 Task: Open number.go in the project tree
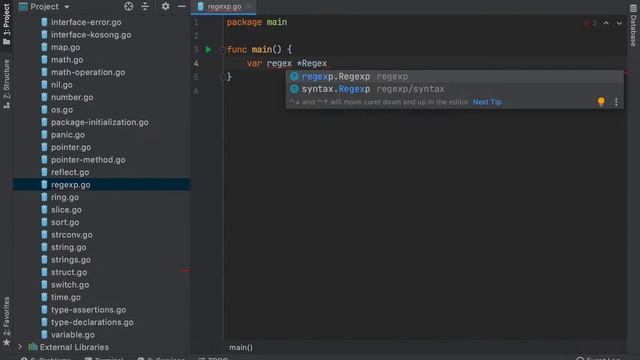(72, 97)
